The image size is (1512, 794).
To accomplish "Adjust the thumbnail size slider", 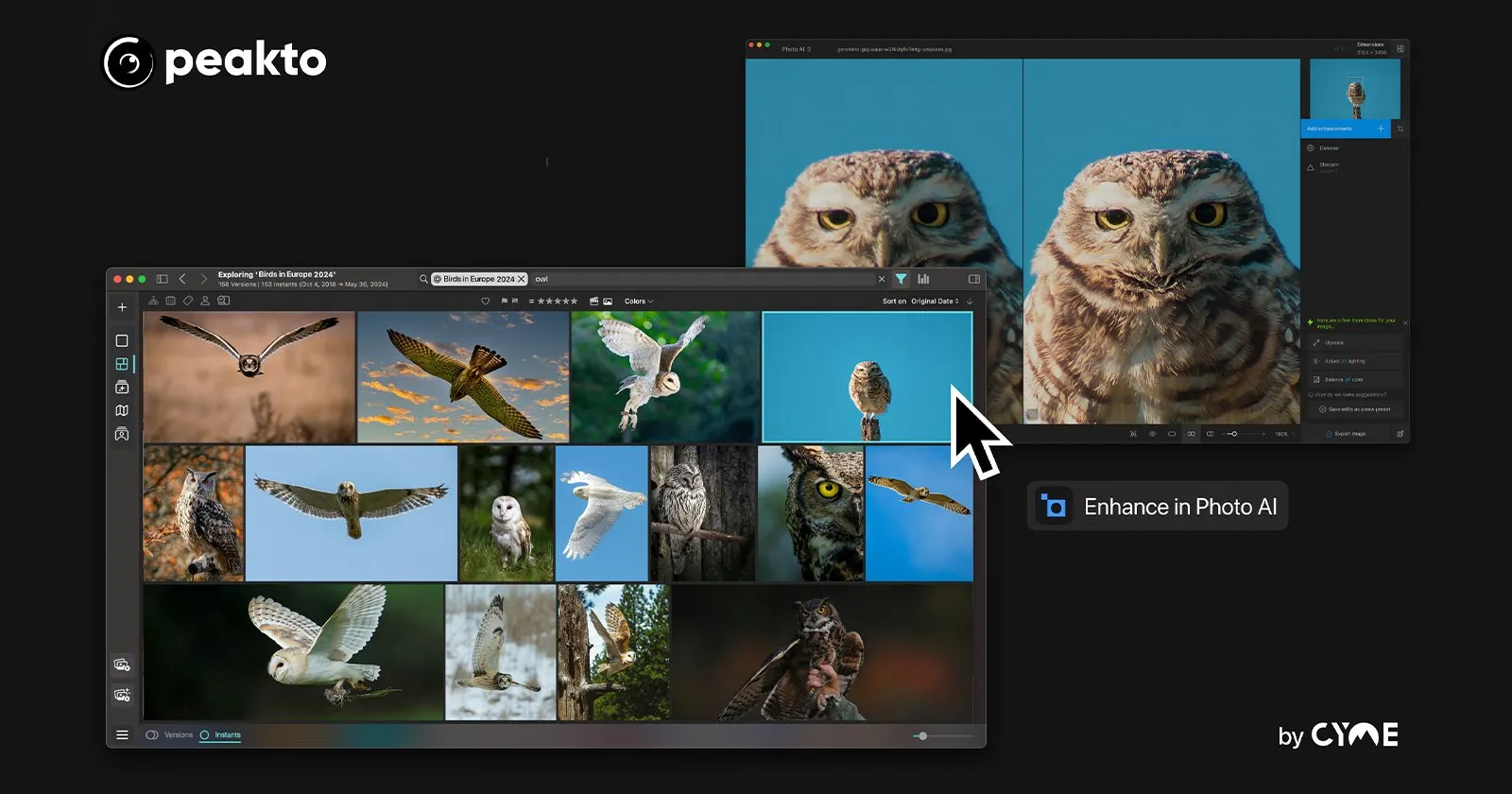I will [922, 736].
